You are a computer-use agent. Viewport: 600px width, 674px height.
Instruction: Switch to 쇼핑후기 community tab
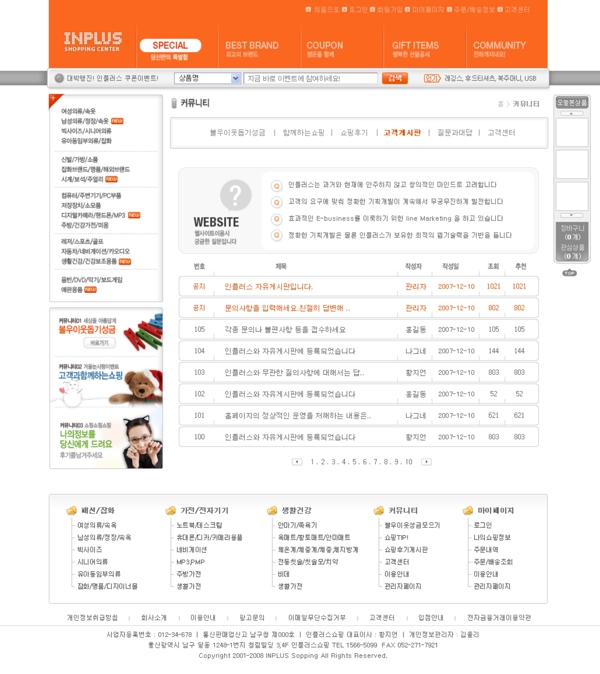pos(354,132)
